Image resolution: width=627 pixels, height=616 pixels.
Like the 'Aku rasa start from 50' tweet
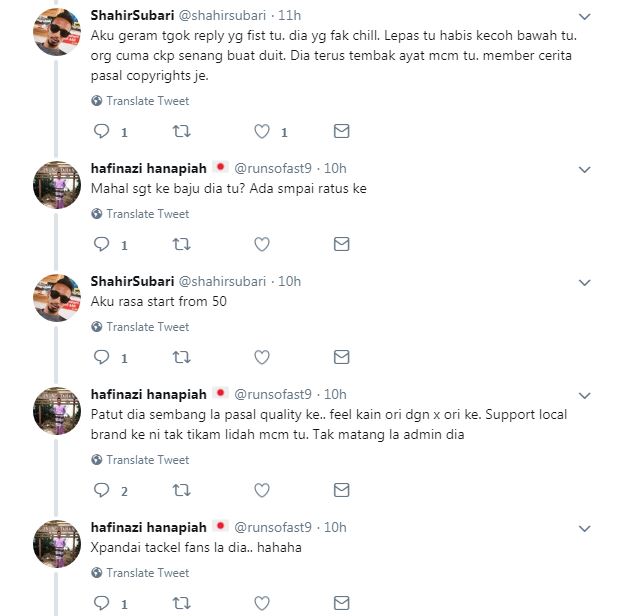pyautogui.click(x=262, y=357)
